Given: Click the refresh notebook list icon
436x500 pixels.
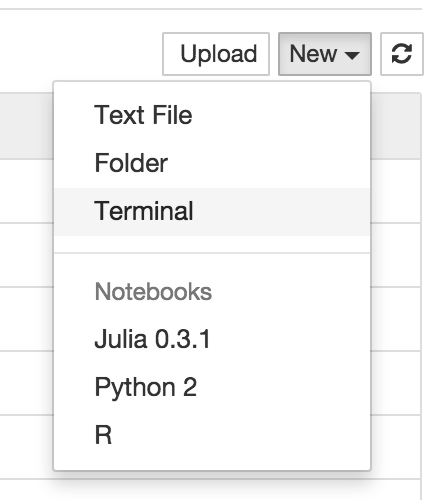Looking at the screenshot, I should pos(402,54).
